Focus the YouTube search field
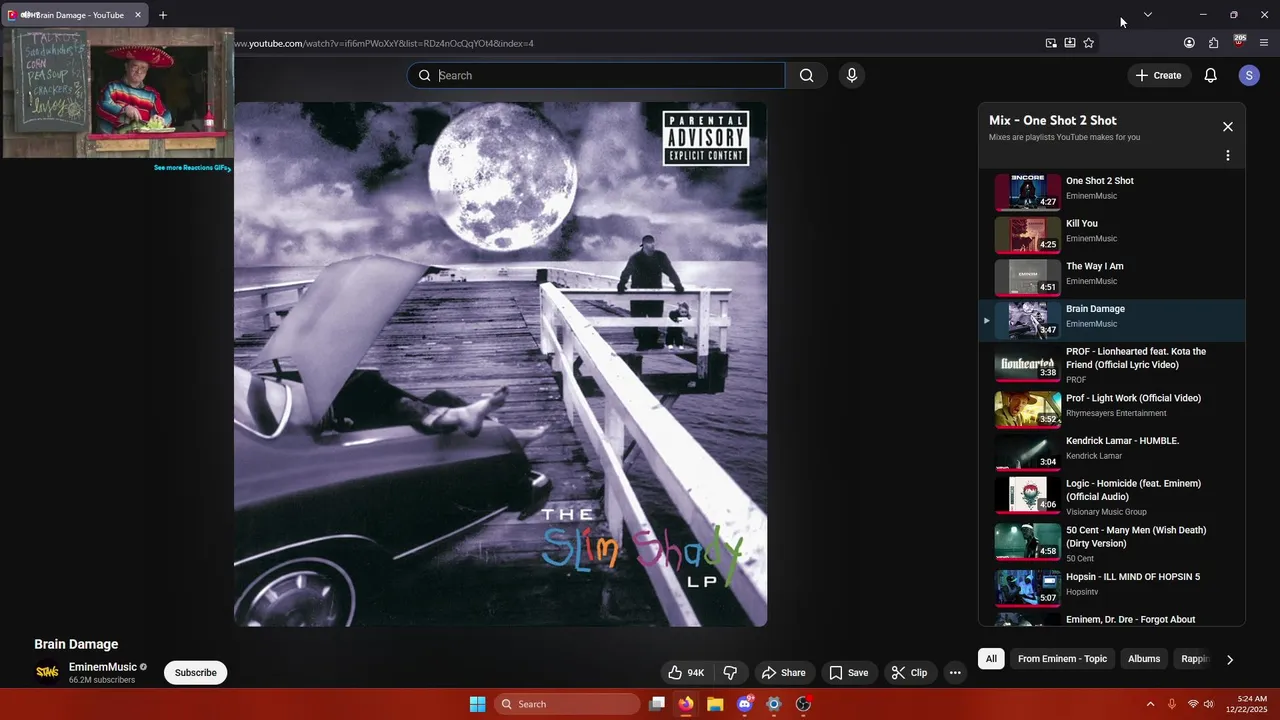Screen dimensions: 1280x720 click(596, 75)
